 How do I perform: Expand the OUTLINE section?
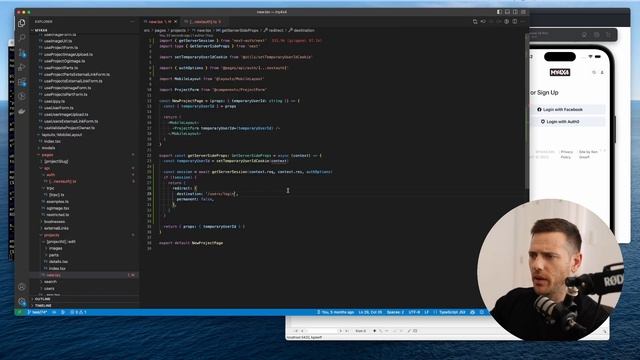42,299
